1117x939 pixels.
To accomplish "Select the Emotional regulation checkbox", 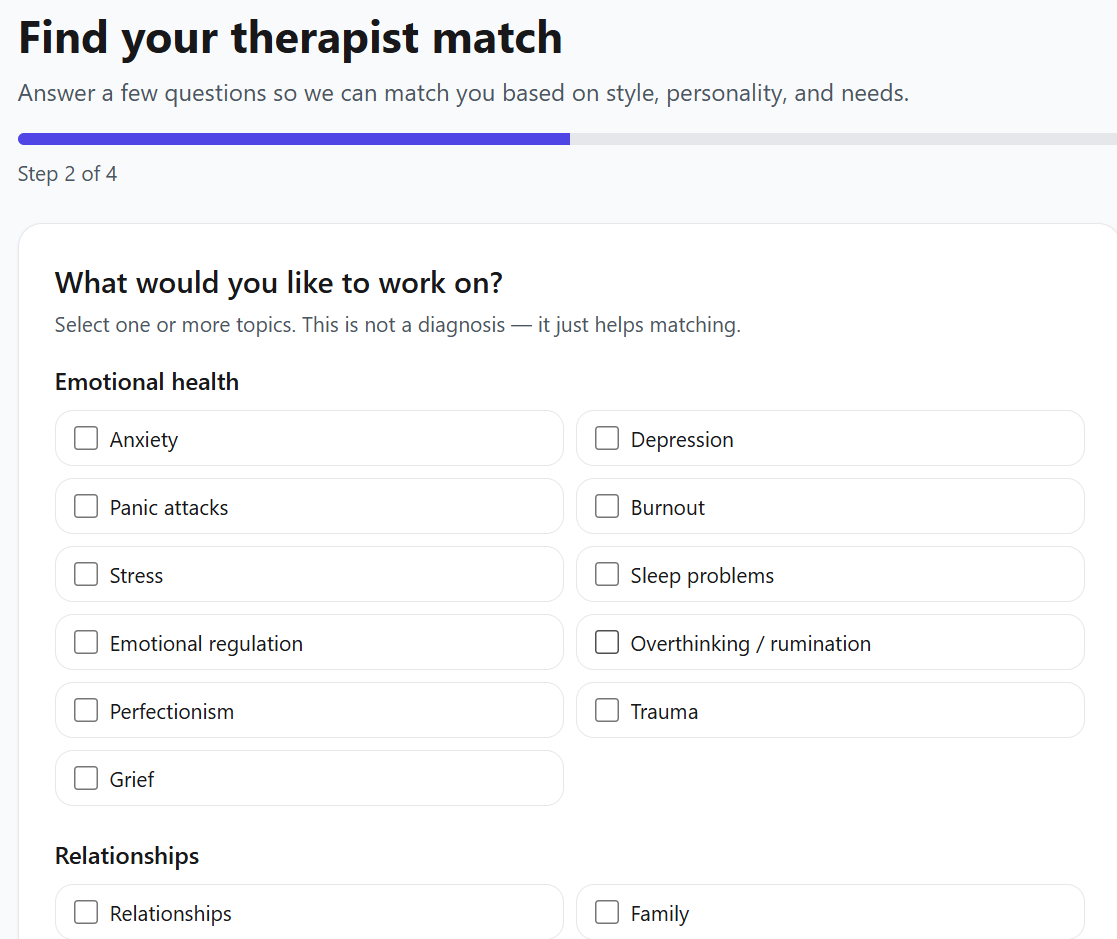I will (86, 643).
